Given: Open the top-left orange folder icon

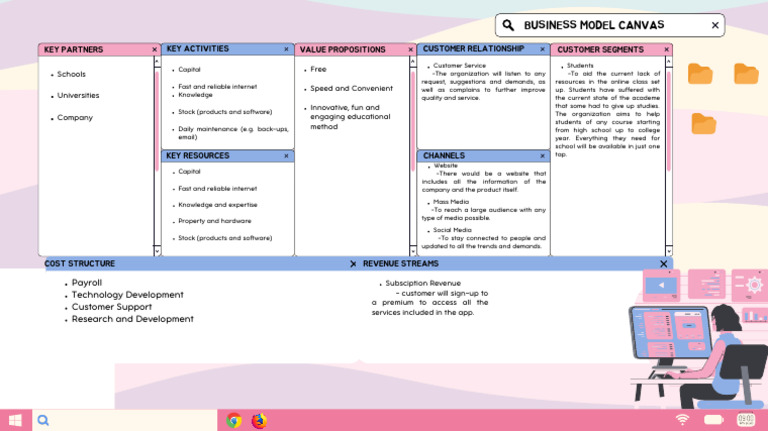Looking at the screenshot, I should pos(700,74).
